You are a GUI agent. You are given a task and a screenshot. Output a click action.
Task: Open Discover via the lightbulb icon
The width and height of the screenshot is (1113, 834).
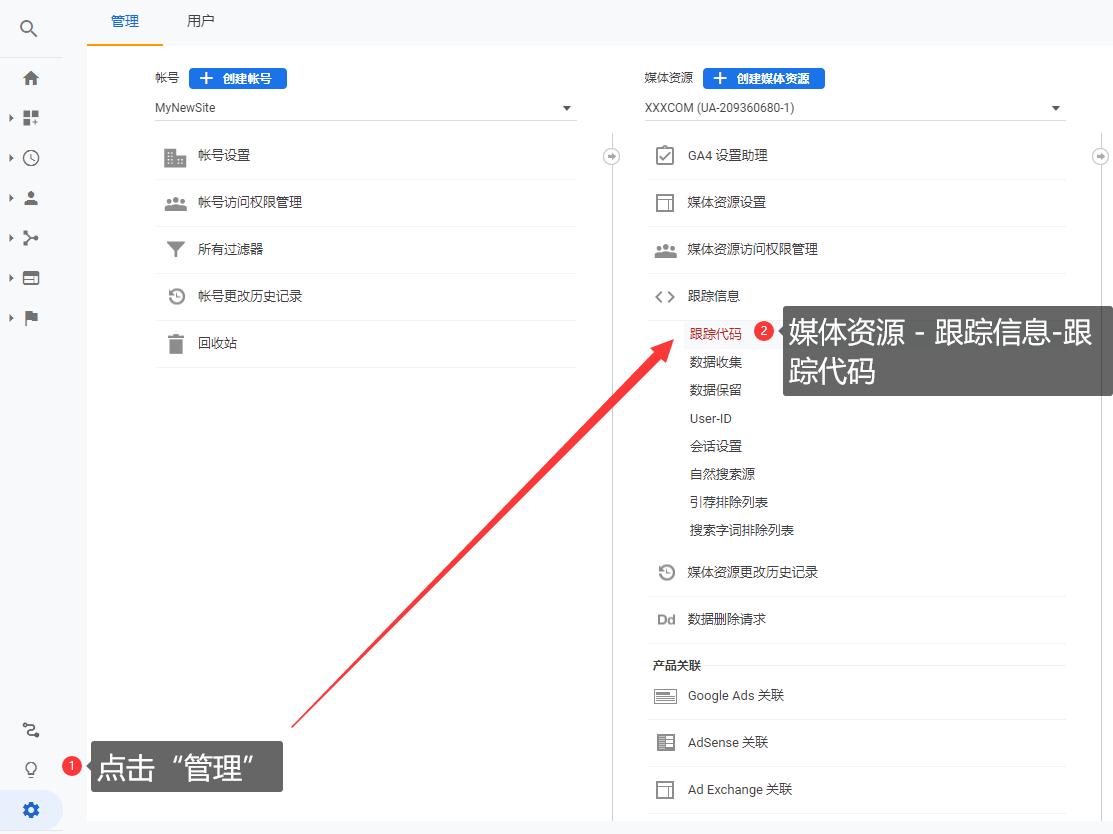[x=30, y=768]
